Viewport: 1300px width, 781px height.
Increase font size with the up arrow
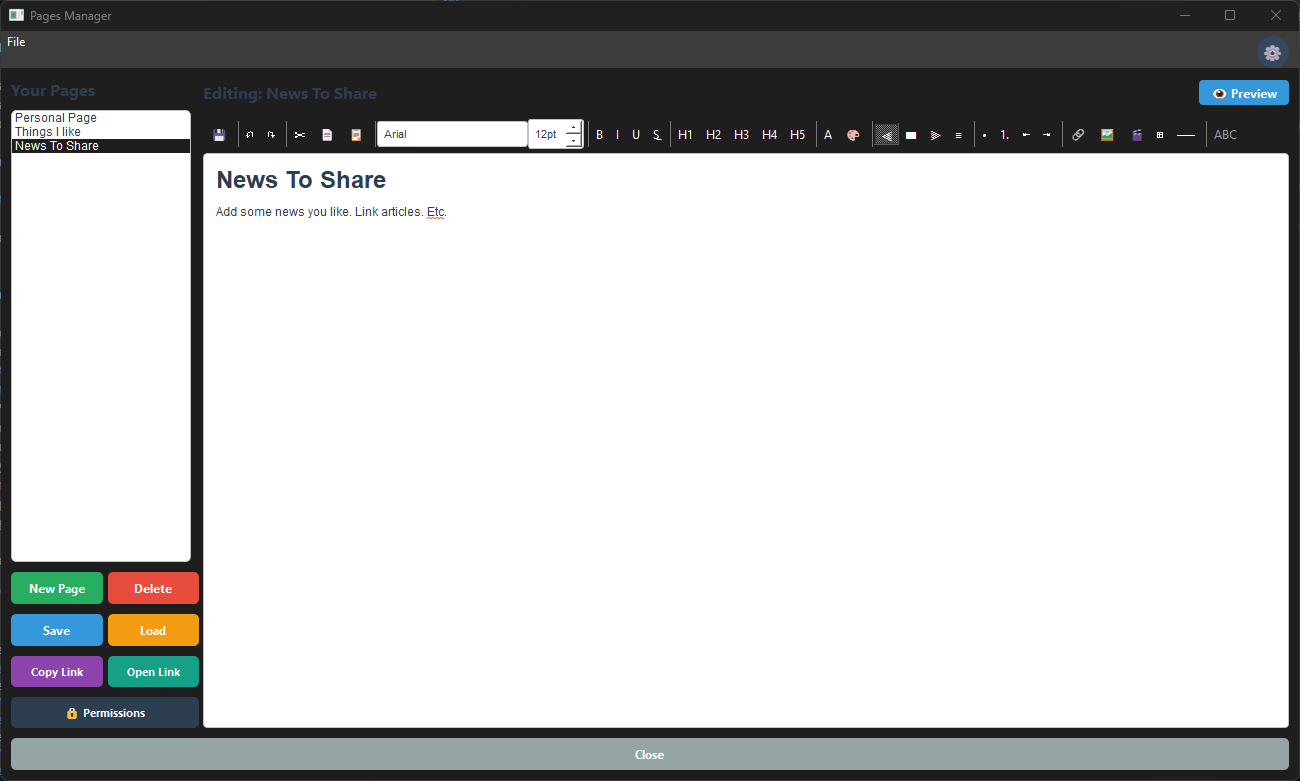pos(573,128)
